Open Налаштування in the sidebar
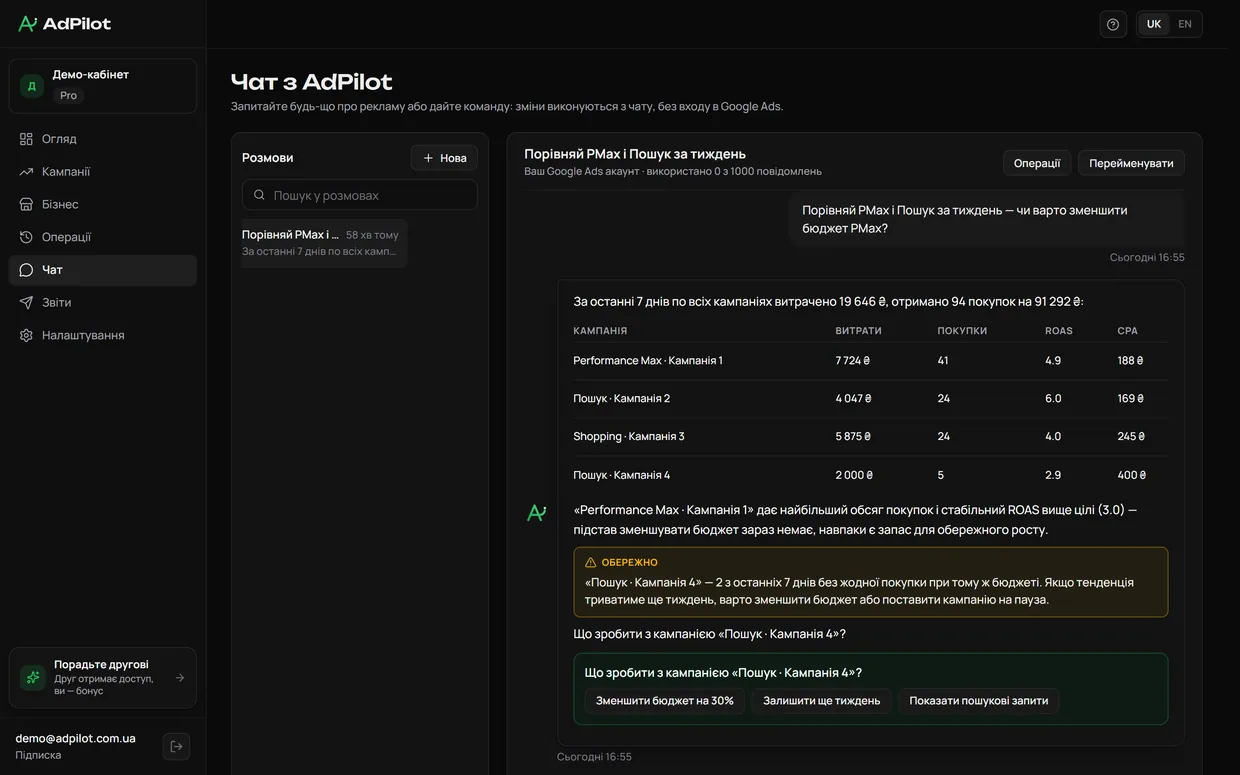Screen dimensions: 1240x775 (103, 335)
